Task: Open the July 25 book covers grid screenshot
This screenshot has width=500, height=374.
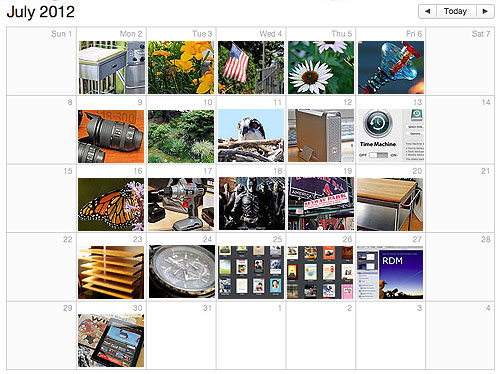Action: [251, 272]
